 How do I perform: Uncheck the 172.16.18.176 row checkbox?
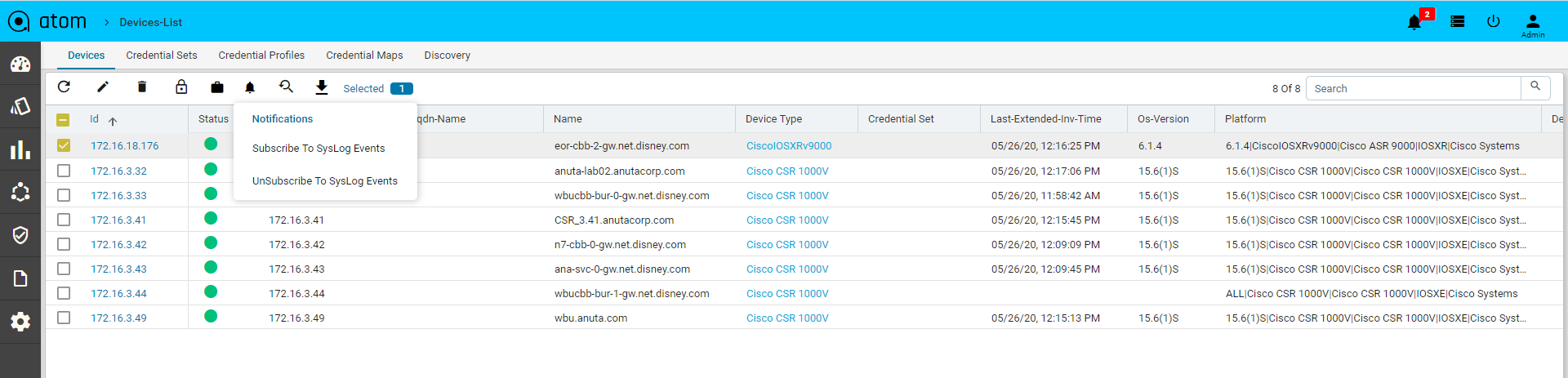click(64, 145)
